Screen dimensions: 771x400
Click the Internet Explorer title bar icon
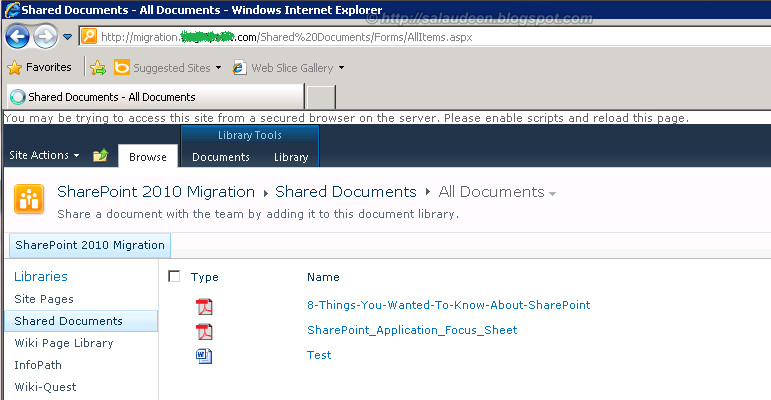(12, 10)
